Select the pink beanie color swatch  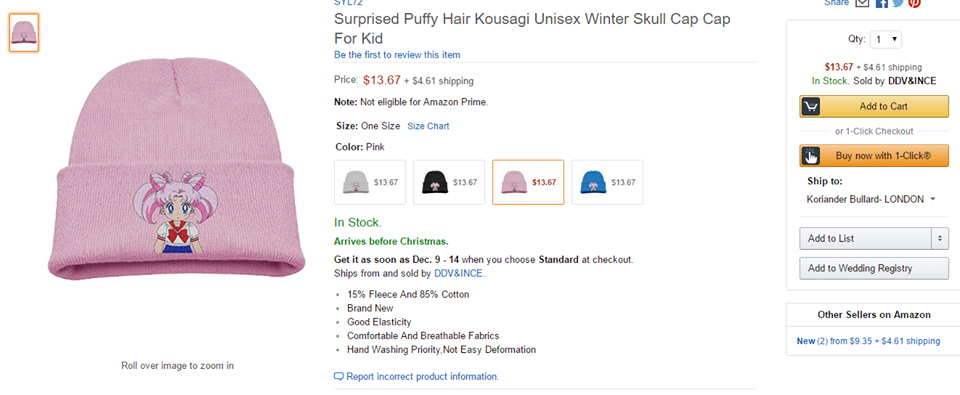coord(528,182)
